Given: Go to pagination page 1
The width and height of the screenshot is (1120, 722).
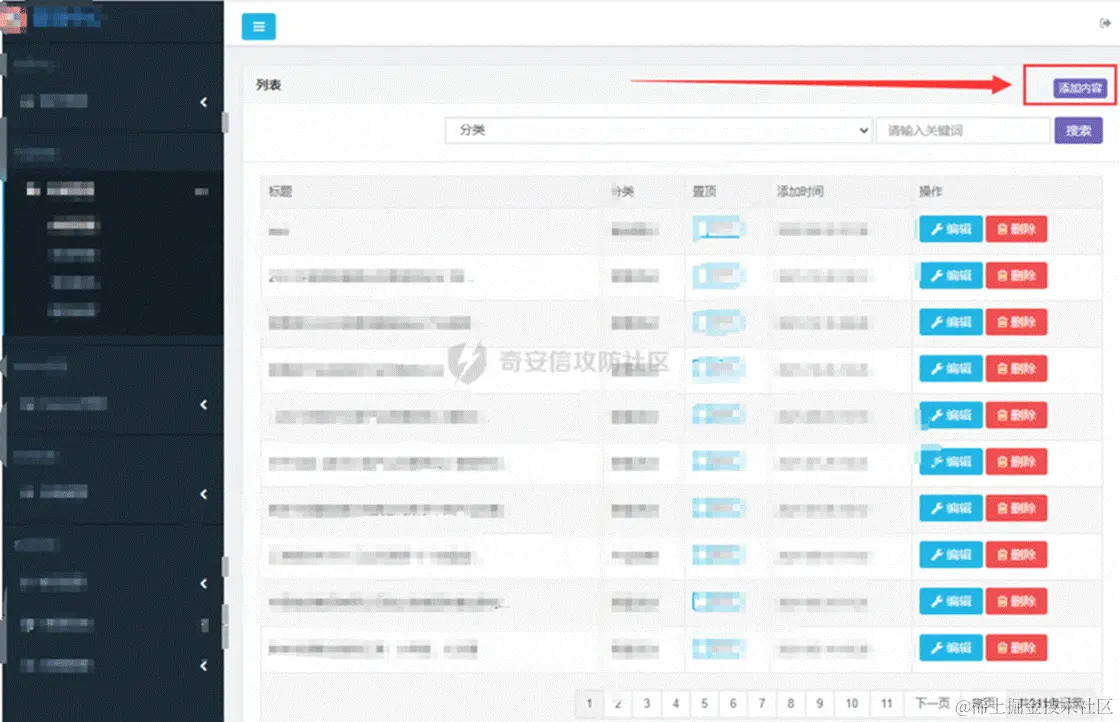Looking at the screenshot, I should click(589, 703).
